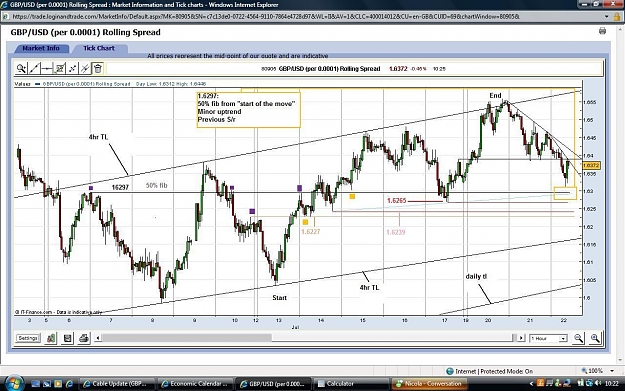Click the system clock 10:22
This screenshot has width=625, height=391.
[613, 383]
